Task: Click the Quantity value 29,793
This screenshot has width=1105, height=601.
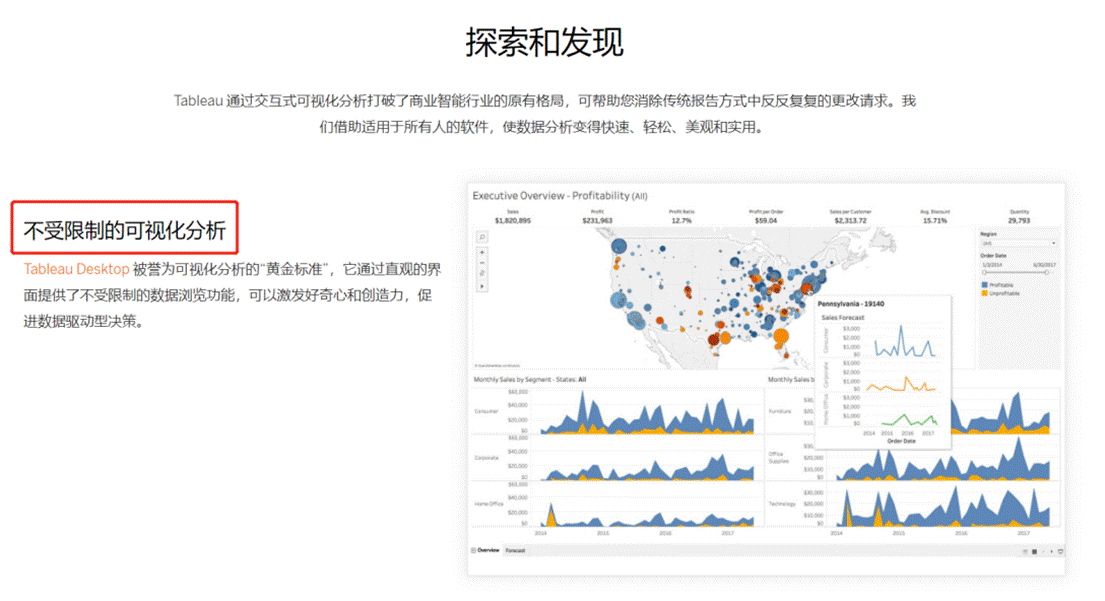Action: [x=1019, y=221]
